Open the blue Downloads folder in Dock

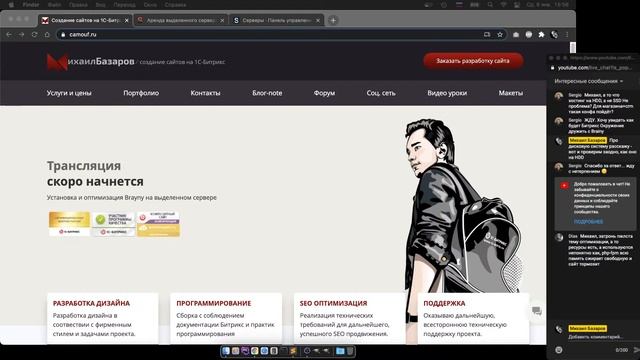pyautogui.click(x=340, y=351)
